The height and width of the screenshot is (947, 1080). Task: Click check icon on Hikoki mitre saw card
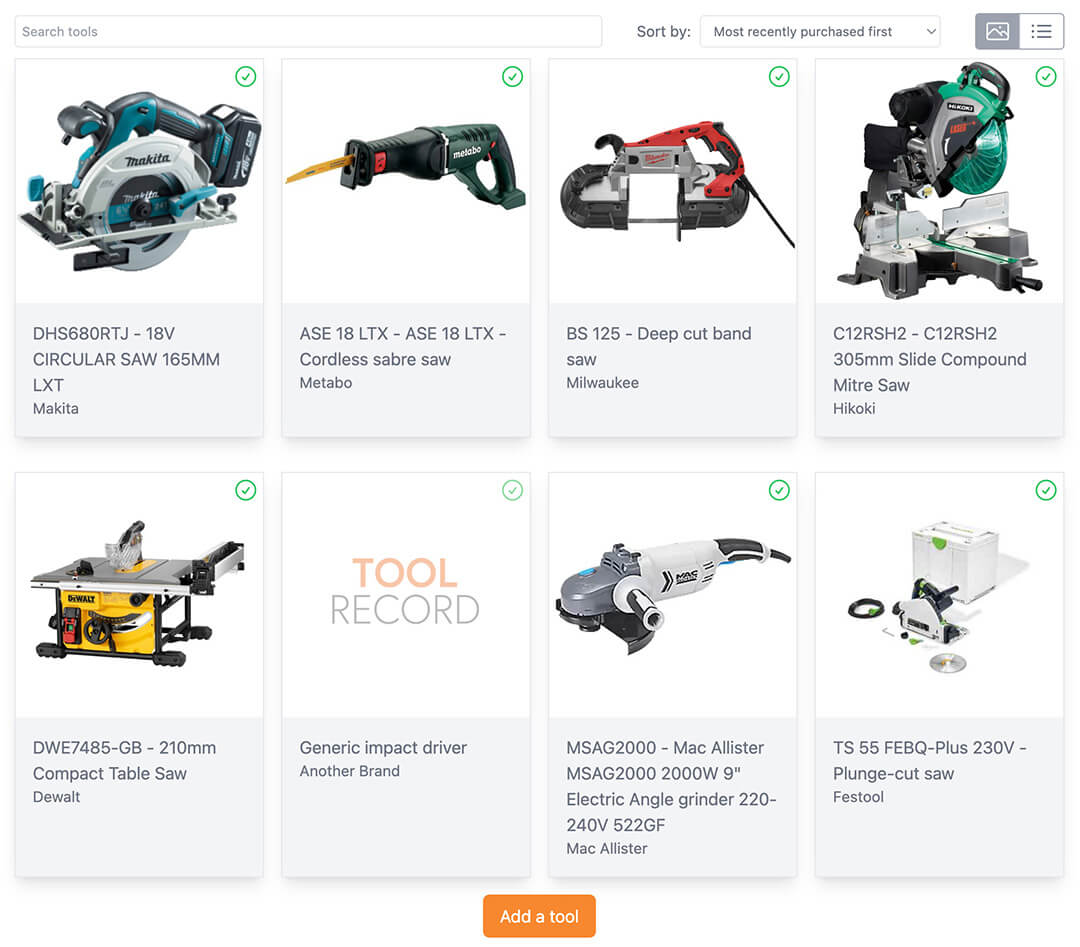(1046, 76)
